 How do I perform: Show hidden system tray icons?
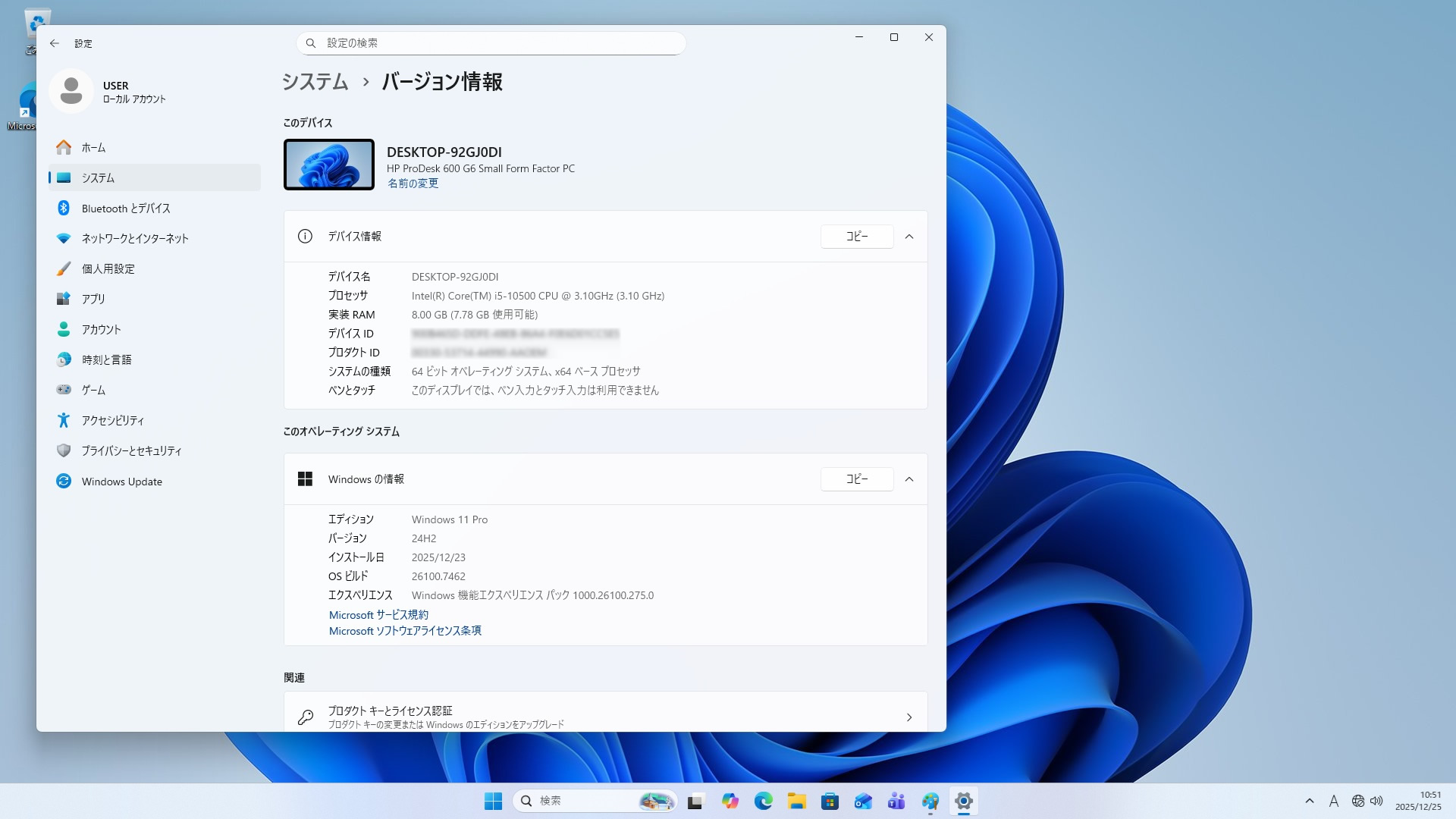point(1310,801)
